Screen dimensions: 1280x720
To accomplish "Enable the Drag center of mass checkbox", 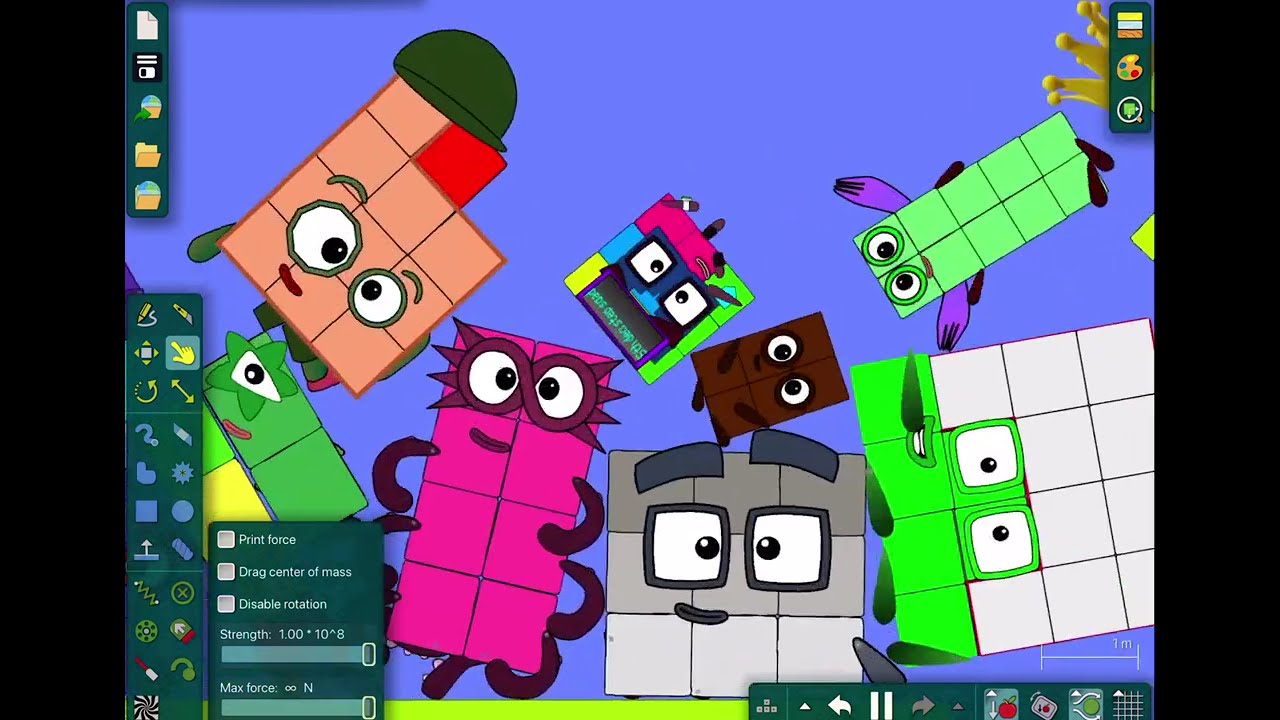I will [226, 572].
